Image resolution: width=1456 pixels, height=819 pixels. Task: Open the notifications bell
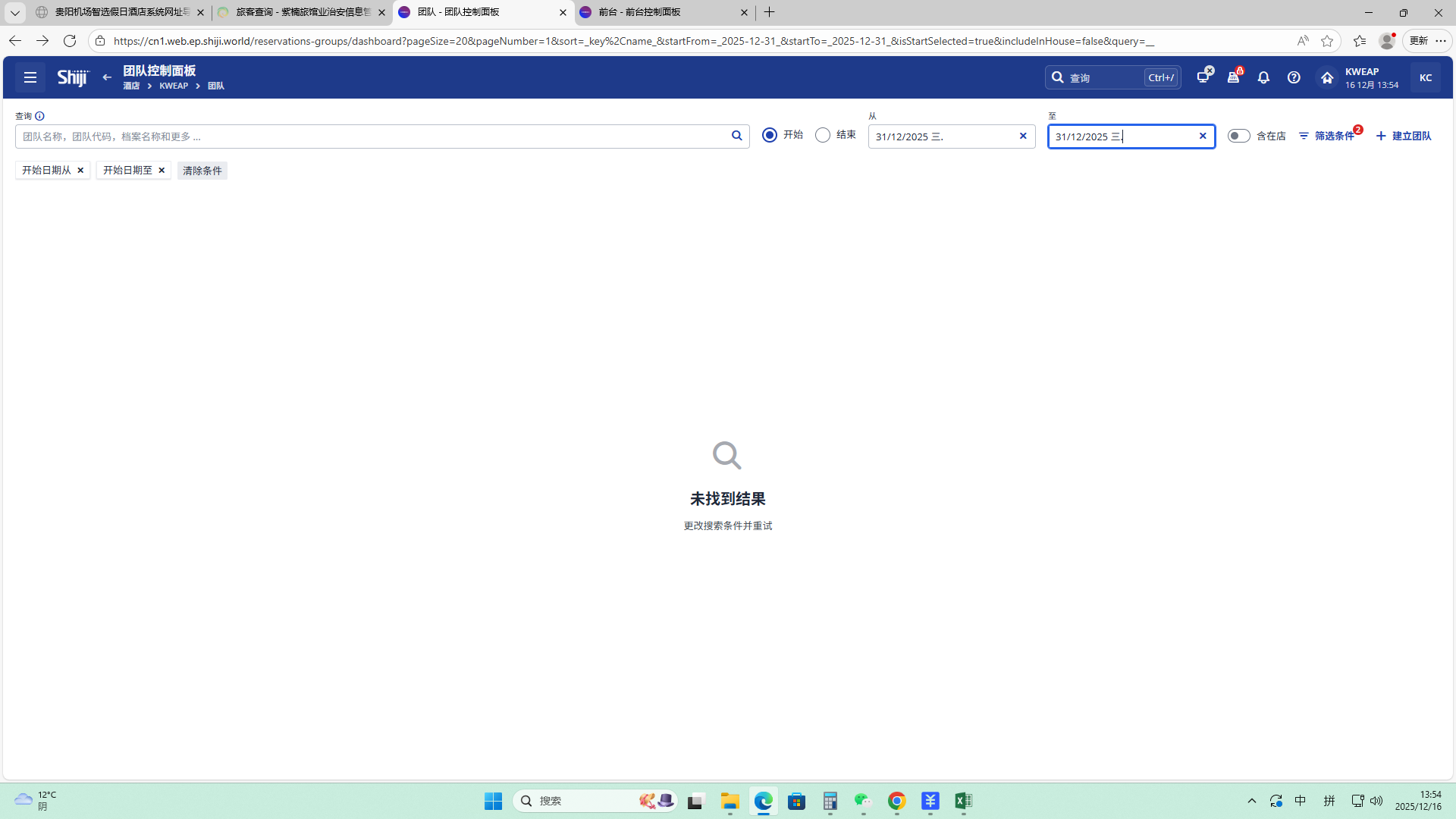click(1263, 77)
